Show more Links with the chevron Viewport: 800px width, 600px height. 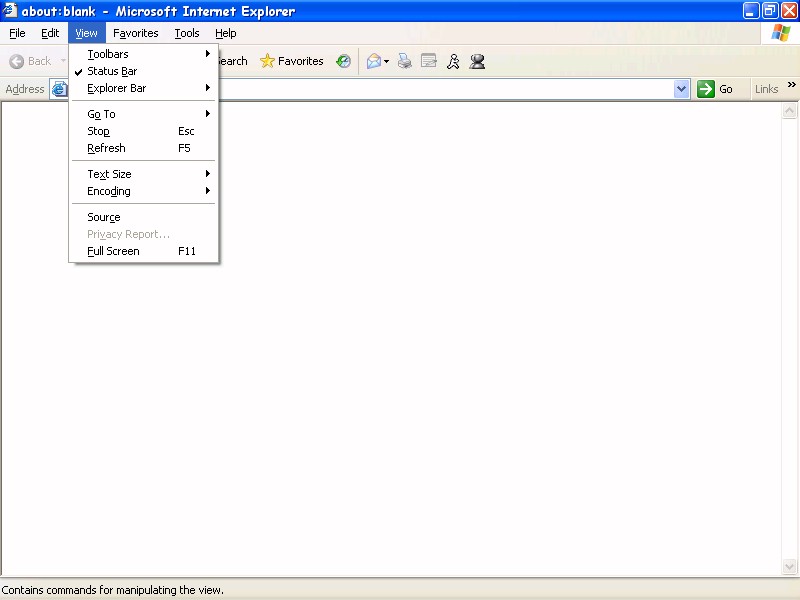(x=791, y=85)
